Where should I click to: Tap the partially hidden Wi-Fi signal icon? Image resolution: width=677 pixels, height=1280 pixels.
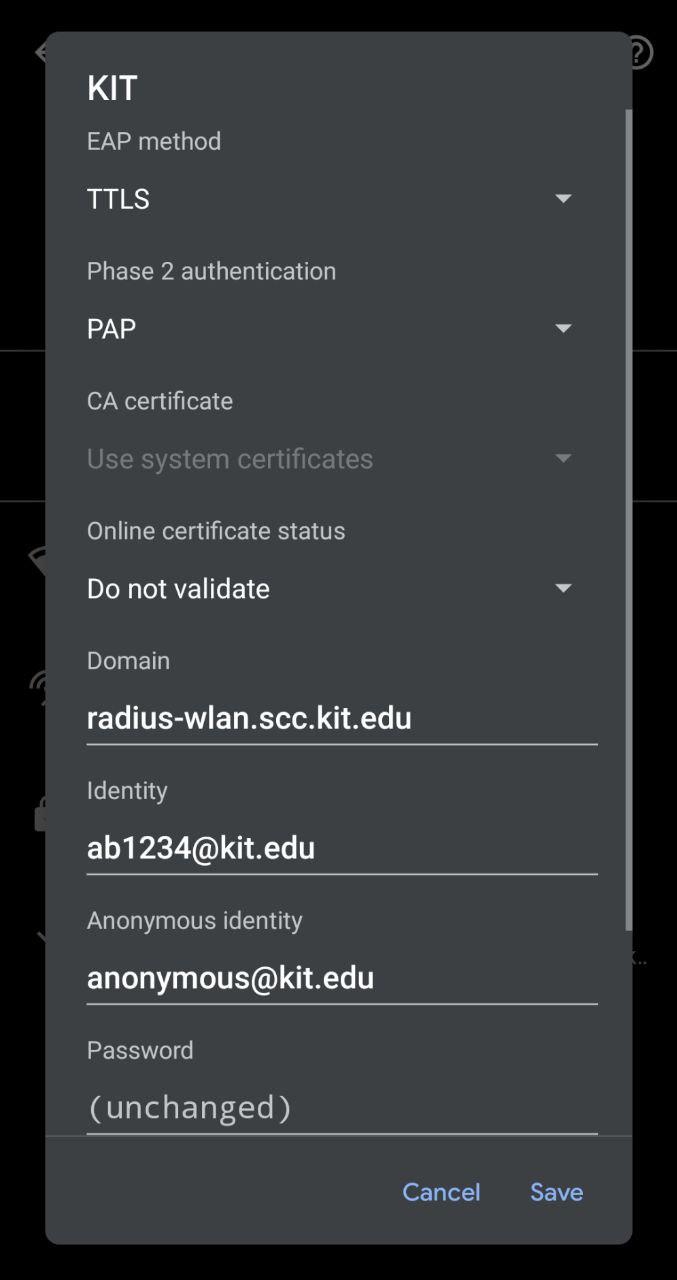pyautogui.click(x=37, y=560)
